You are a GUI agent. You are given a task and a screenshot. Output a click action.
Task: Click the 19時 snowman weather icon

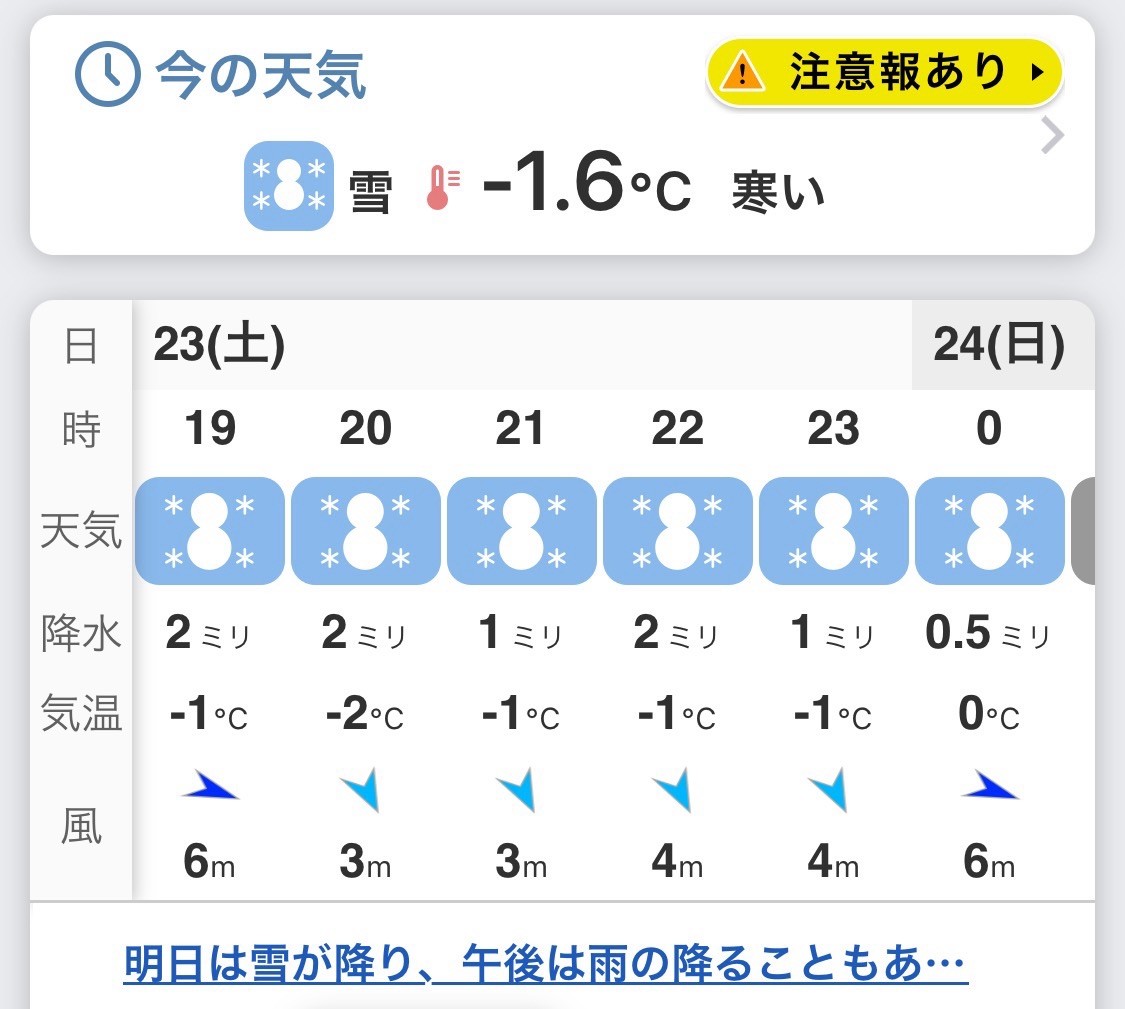coord(210,530)
